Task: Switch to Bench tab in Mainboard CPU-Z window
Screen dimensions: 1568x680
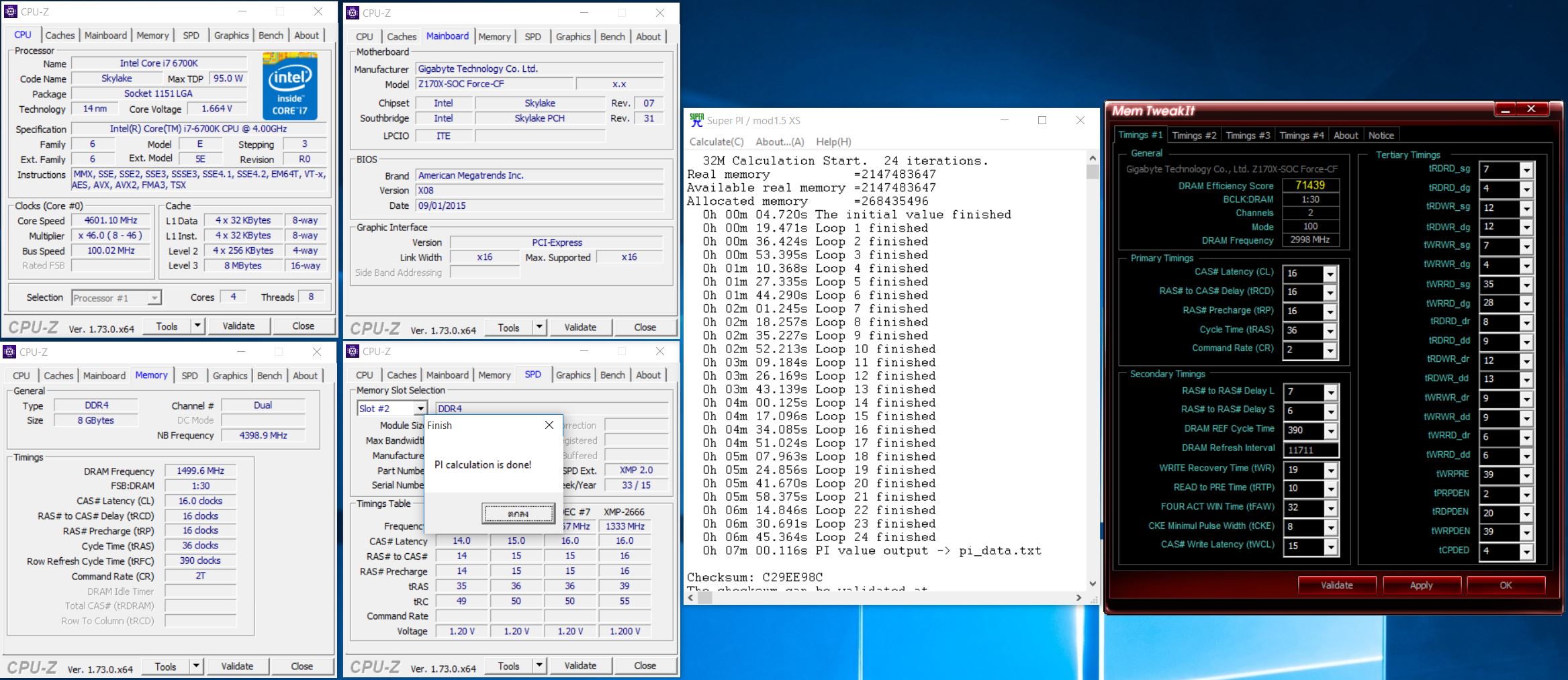Action: pos(612,36)
